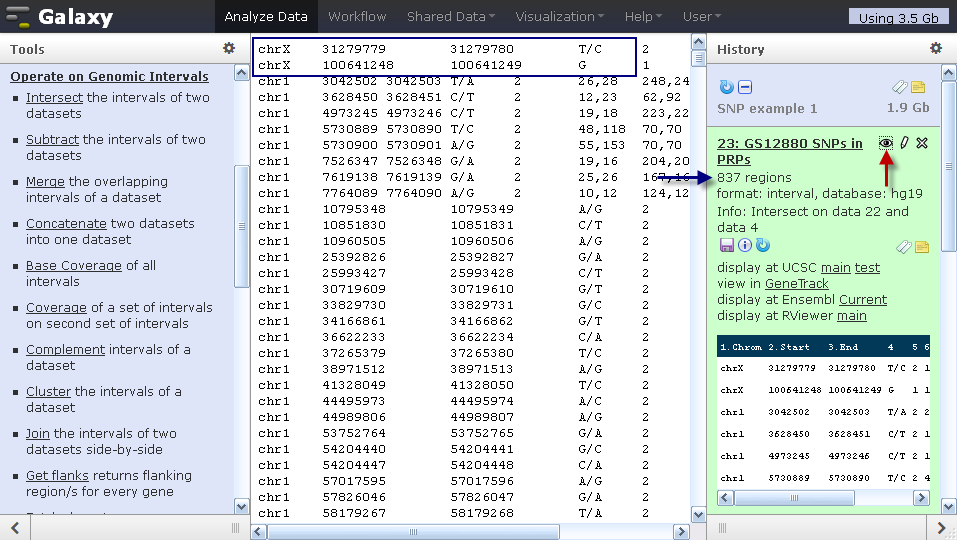Open the Base Coverage tool
The image size is (957, 540).
coord(74,266)
